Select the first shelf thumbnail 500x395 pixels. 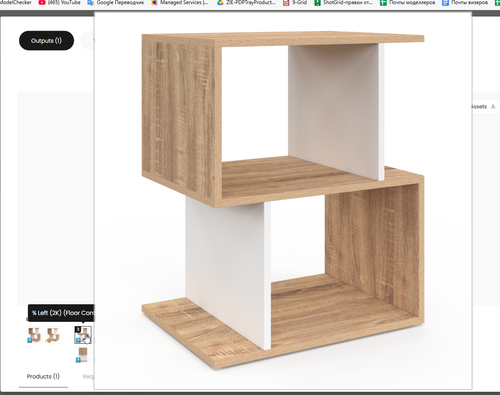34,335
